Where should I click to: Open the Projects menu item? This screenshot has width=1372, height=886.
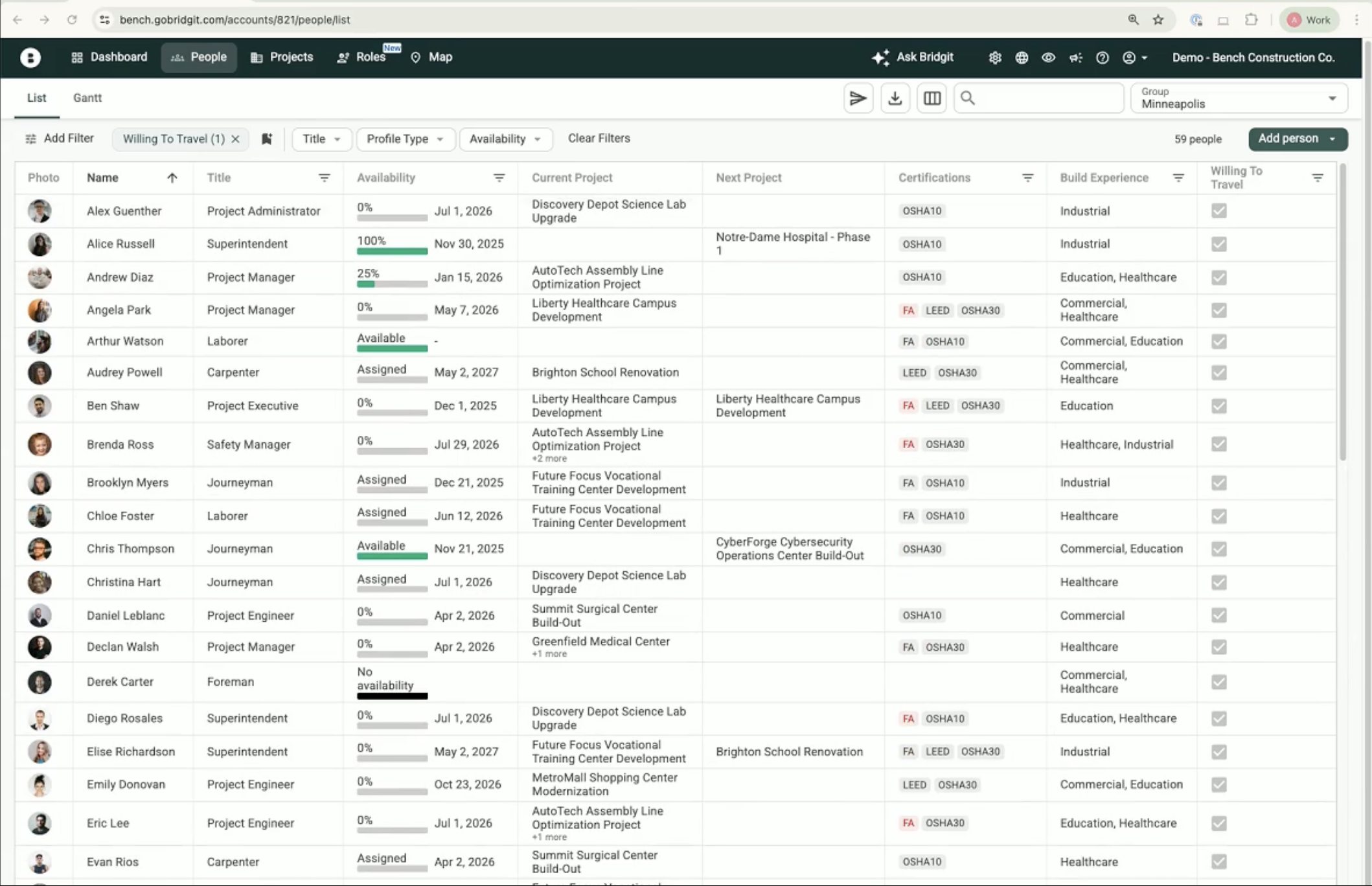pos(282,57)
